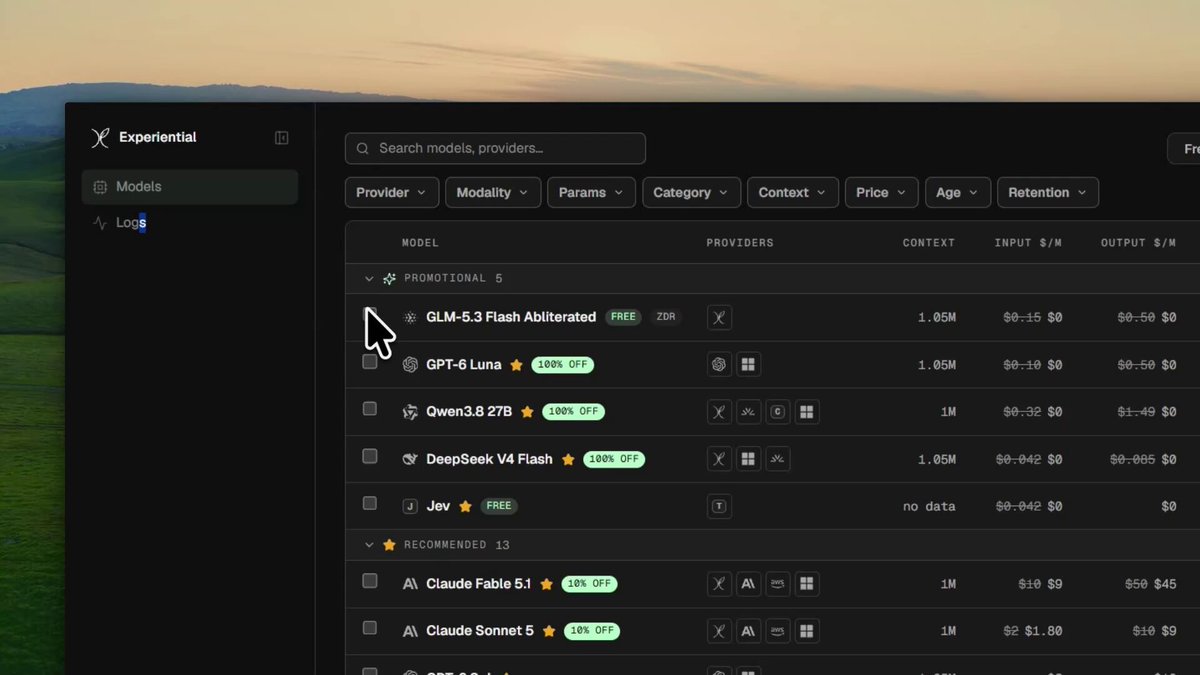Click the Experiential logo icon in the sidebar
The image size is (1200, 675).
point(100,138)
